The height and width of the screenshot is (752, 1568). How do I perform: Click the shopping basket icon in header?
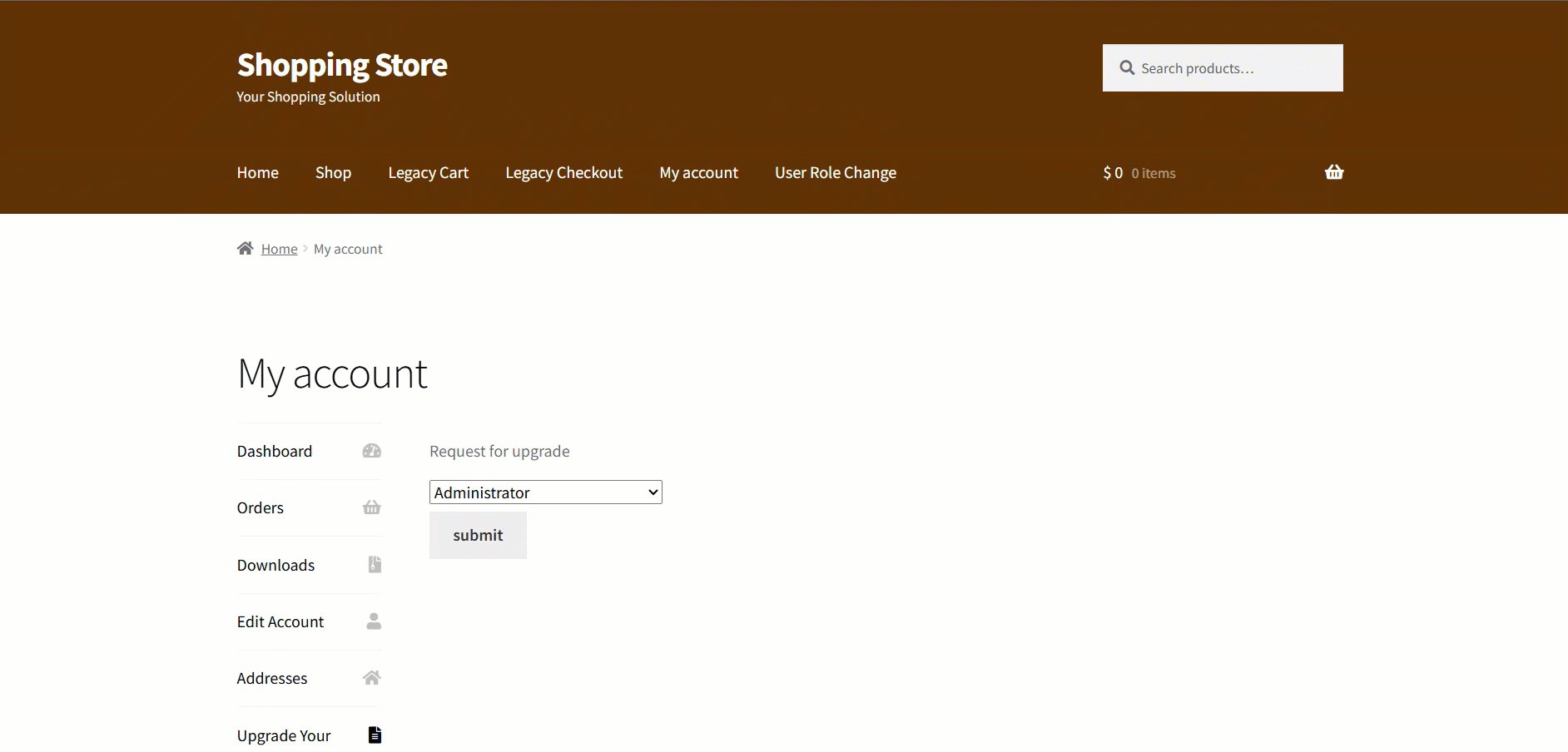[x=1333, y=172]
